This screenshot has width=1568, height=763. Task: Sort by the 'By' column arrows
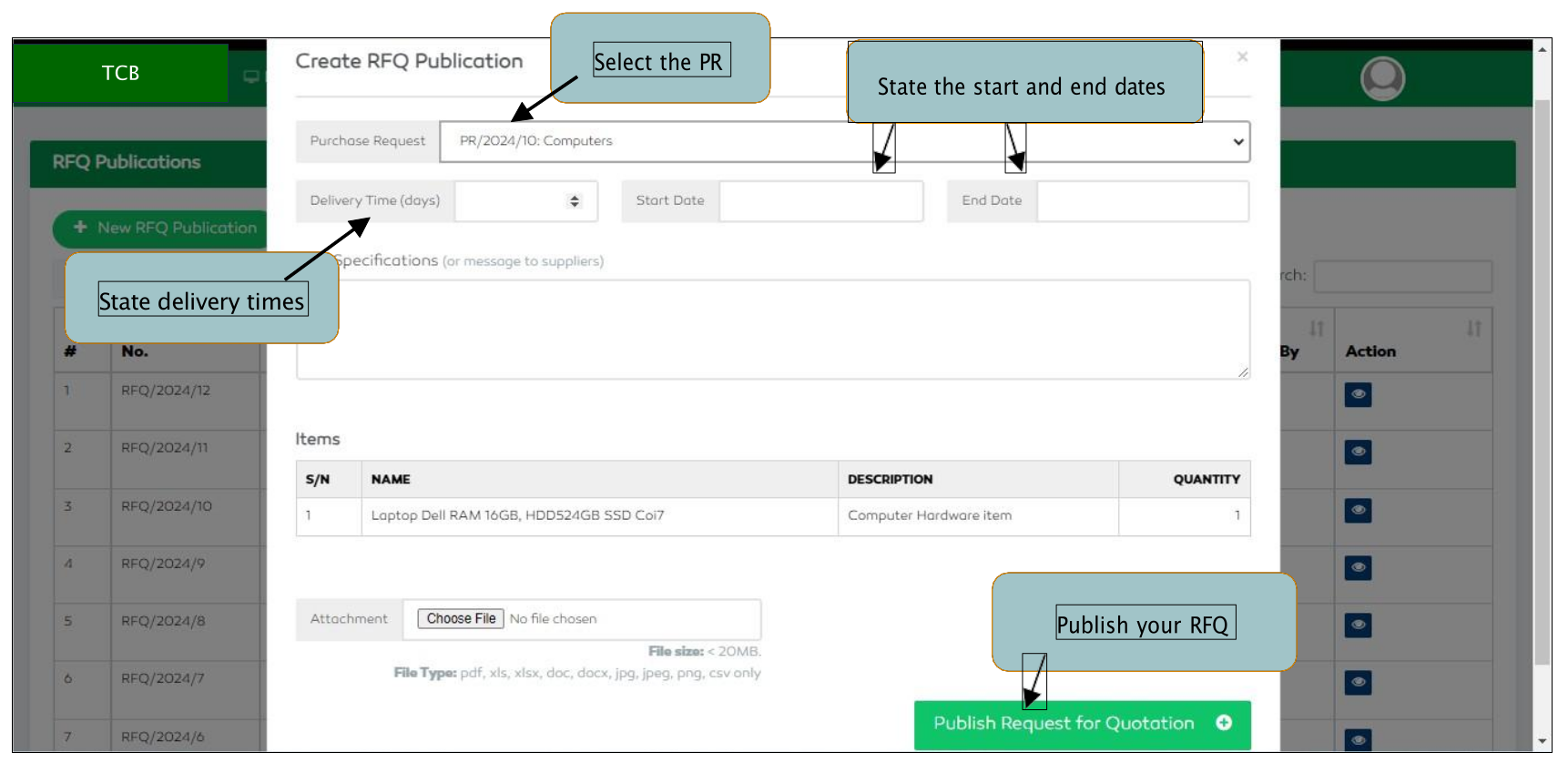[1316, 329]
